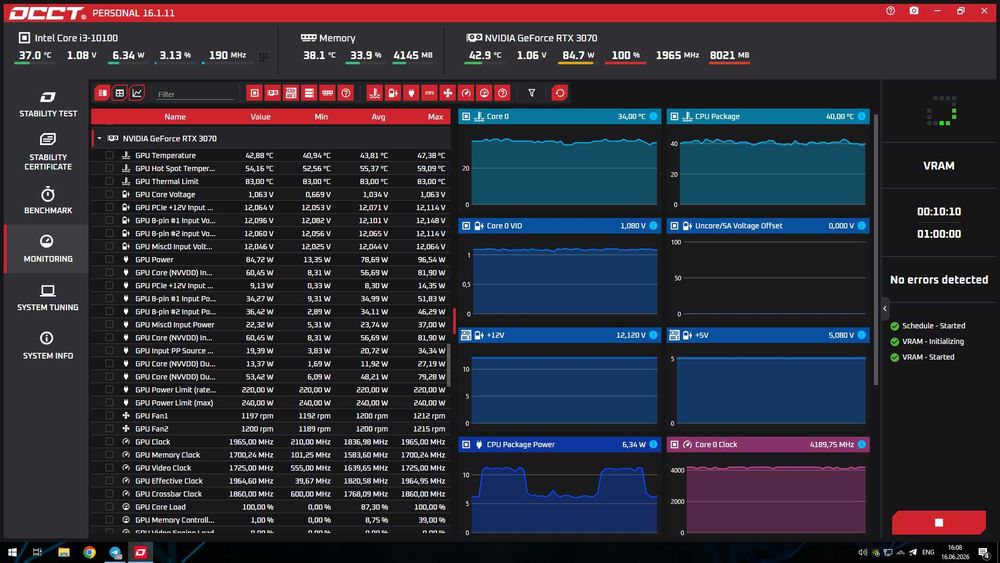This screenshot has width=1000, height=563.
Task: Check the GPU Temperature row checkbox
Action: point(109,155)
